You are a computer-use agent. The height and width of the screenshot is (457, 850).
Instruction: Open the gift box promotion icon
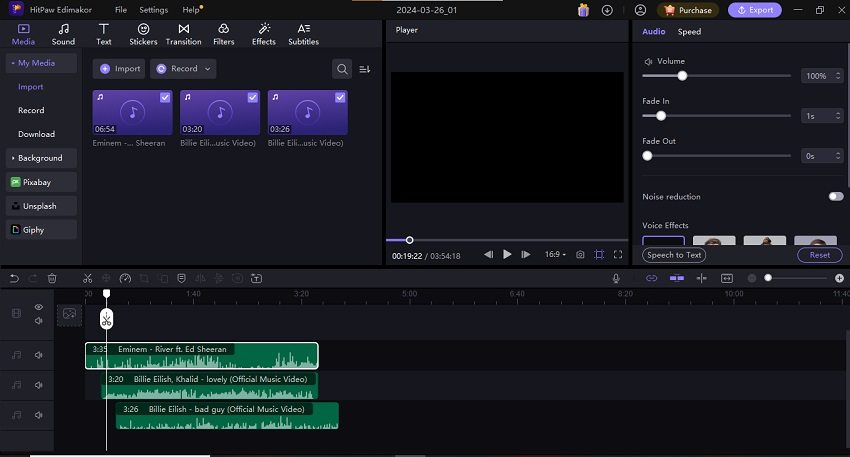point(583,10)
